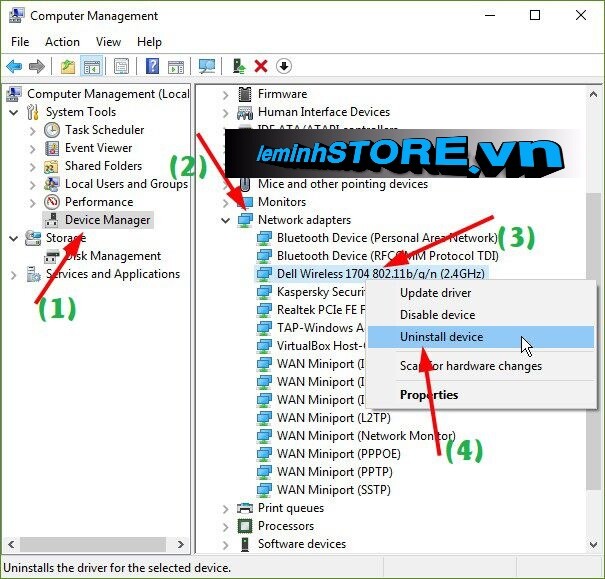
Task: Click device list scroll down arrow
Action: (x=593, y=545)
